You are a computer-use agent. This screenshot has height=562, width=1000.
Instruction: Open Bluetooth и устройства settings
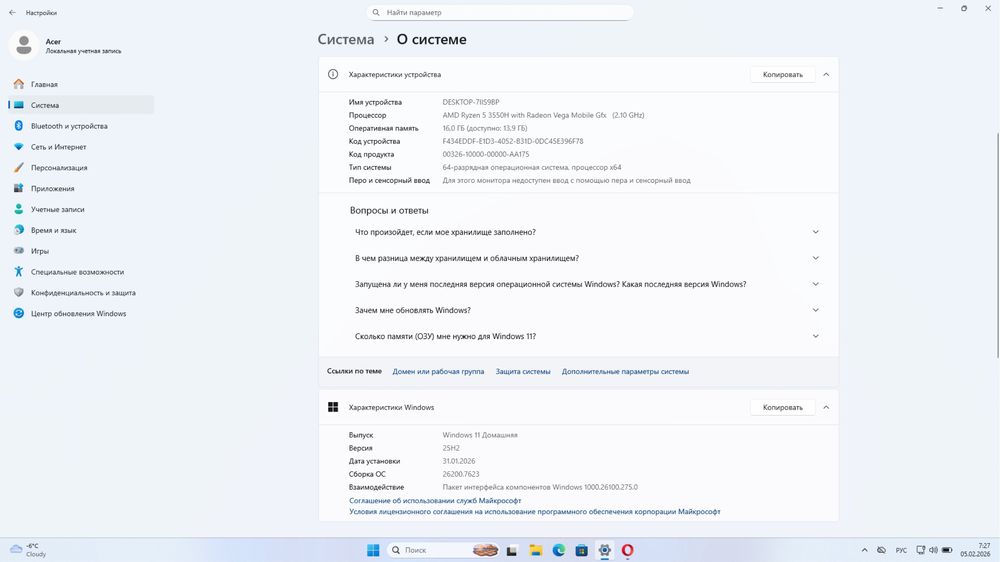82,126
